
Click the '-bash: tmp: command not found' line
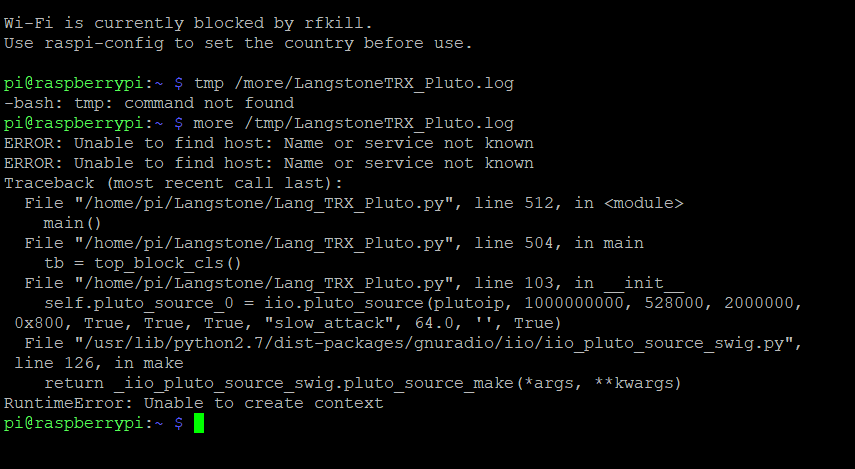(149, 103)
